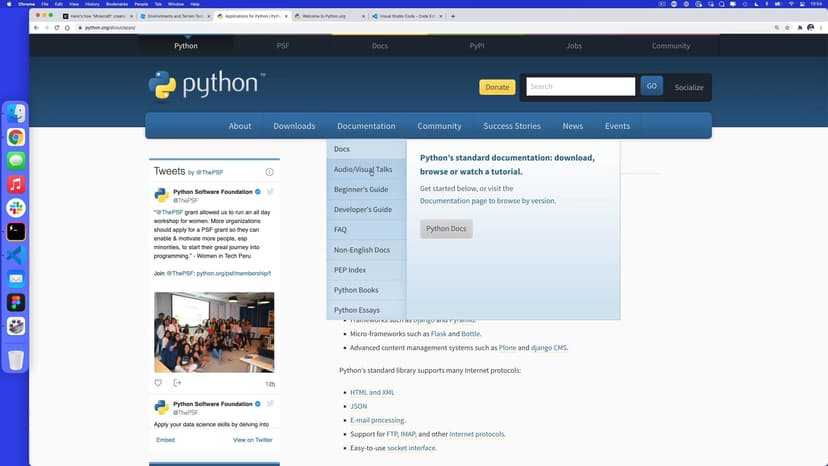
Task: Open Terminal app in the dock
Action: click(16, 231)
